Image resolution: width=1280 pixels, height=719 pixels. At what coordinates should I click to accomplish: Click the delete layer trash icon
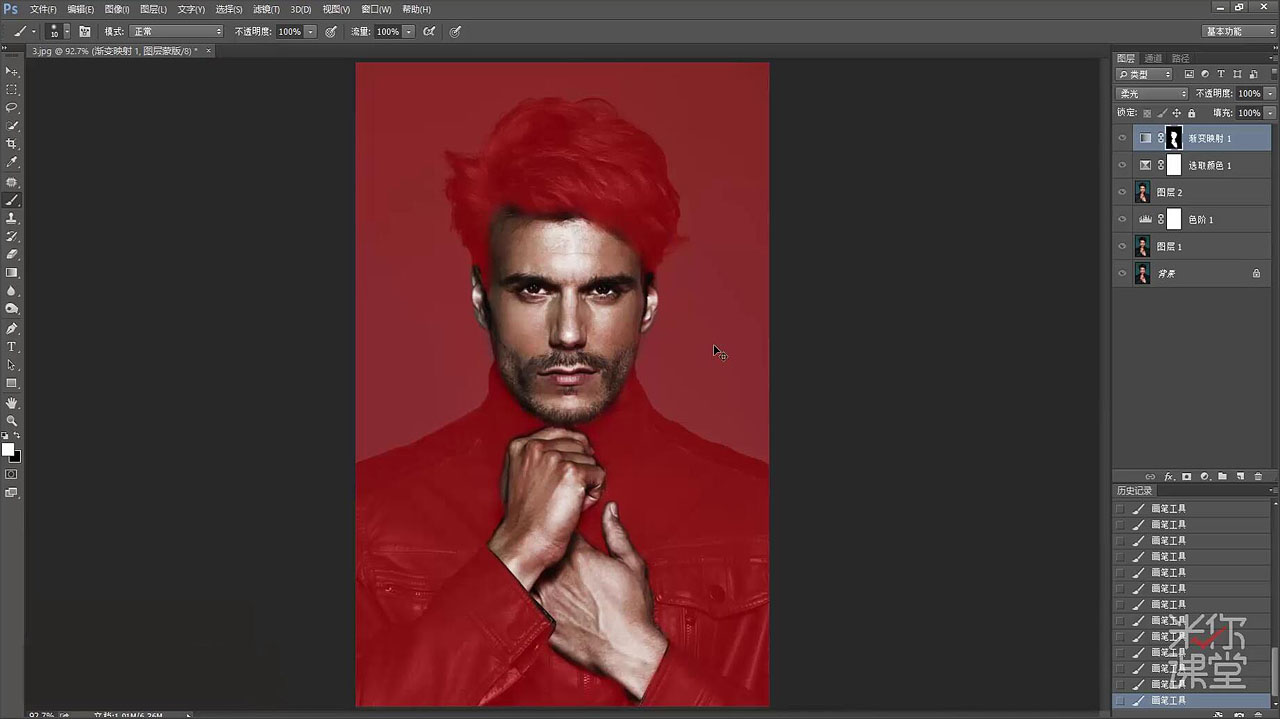pyautogui.click(x=1258, y=477)
